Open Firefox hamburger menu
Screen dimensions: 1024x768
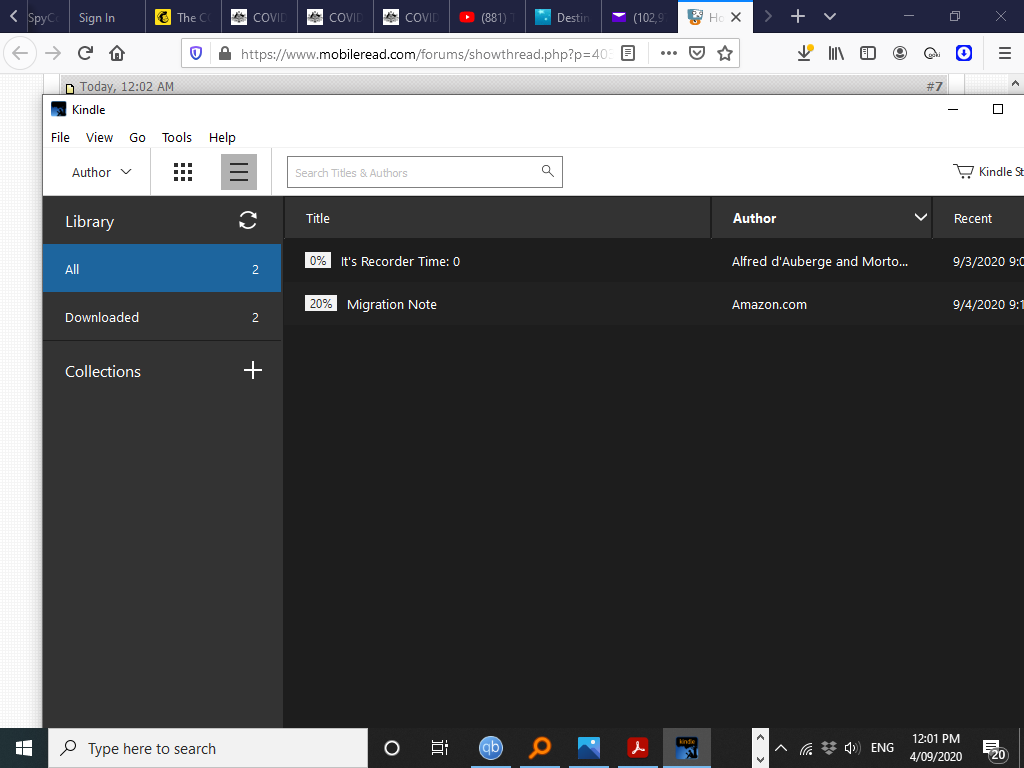[1004, 54]
